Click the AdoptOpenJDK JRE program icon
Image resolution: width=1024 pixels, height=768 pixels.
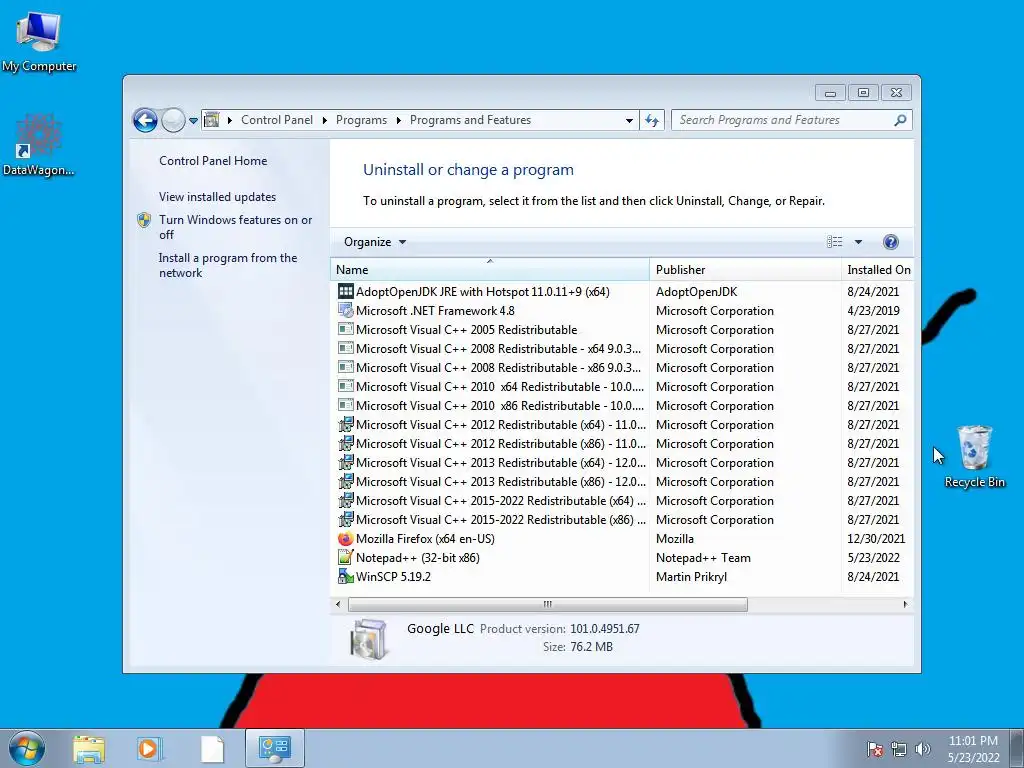tap(345, 291)
